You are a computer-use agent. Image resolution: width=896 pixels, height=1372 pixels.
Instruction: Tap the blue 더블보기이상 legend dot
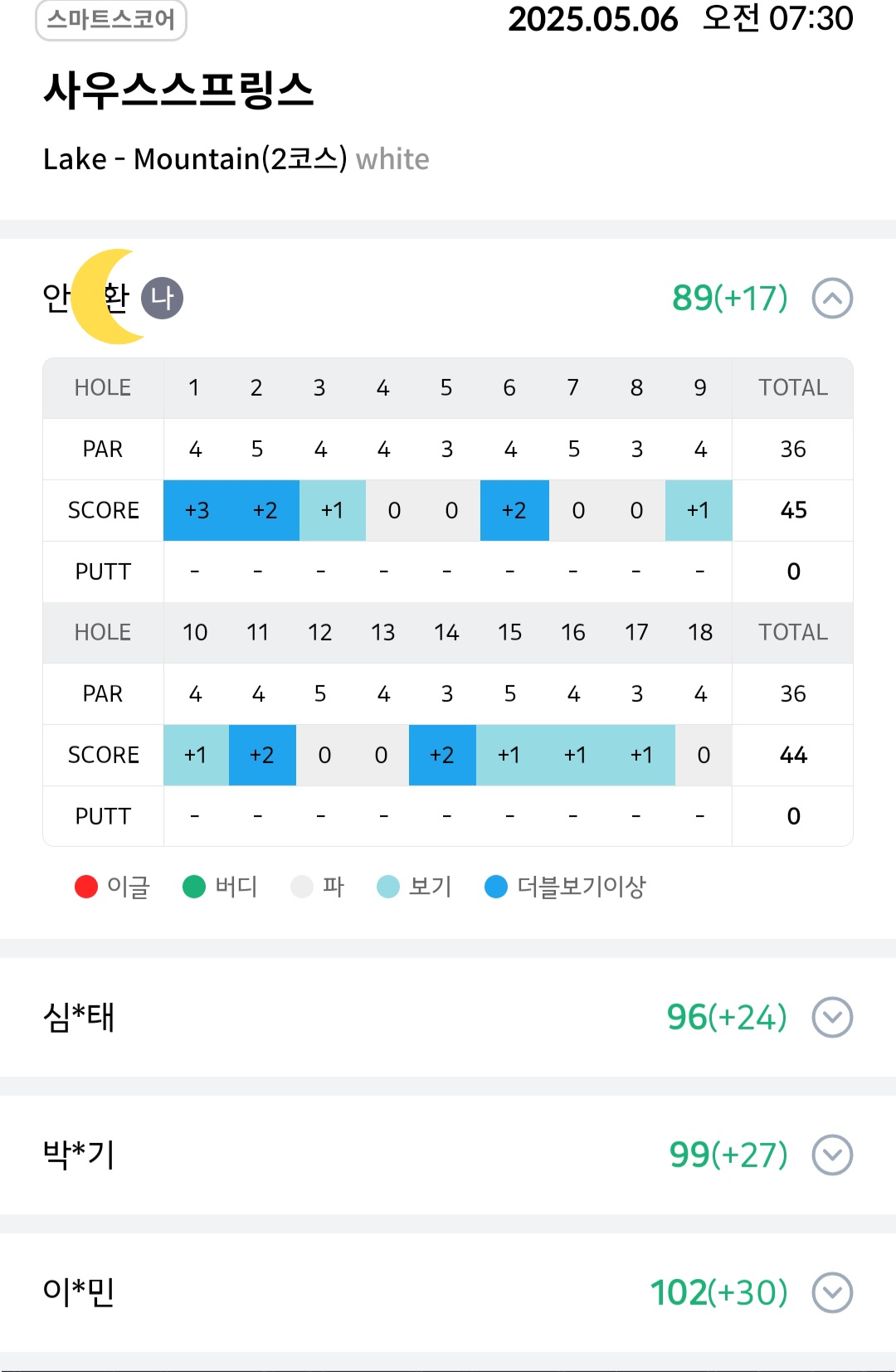(x=496, y=887)
